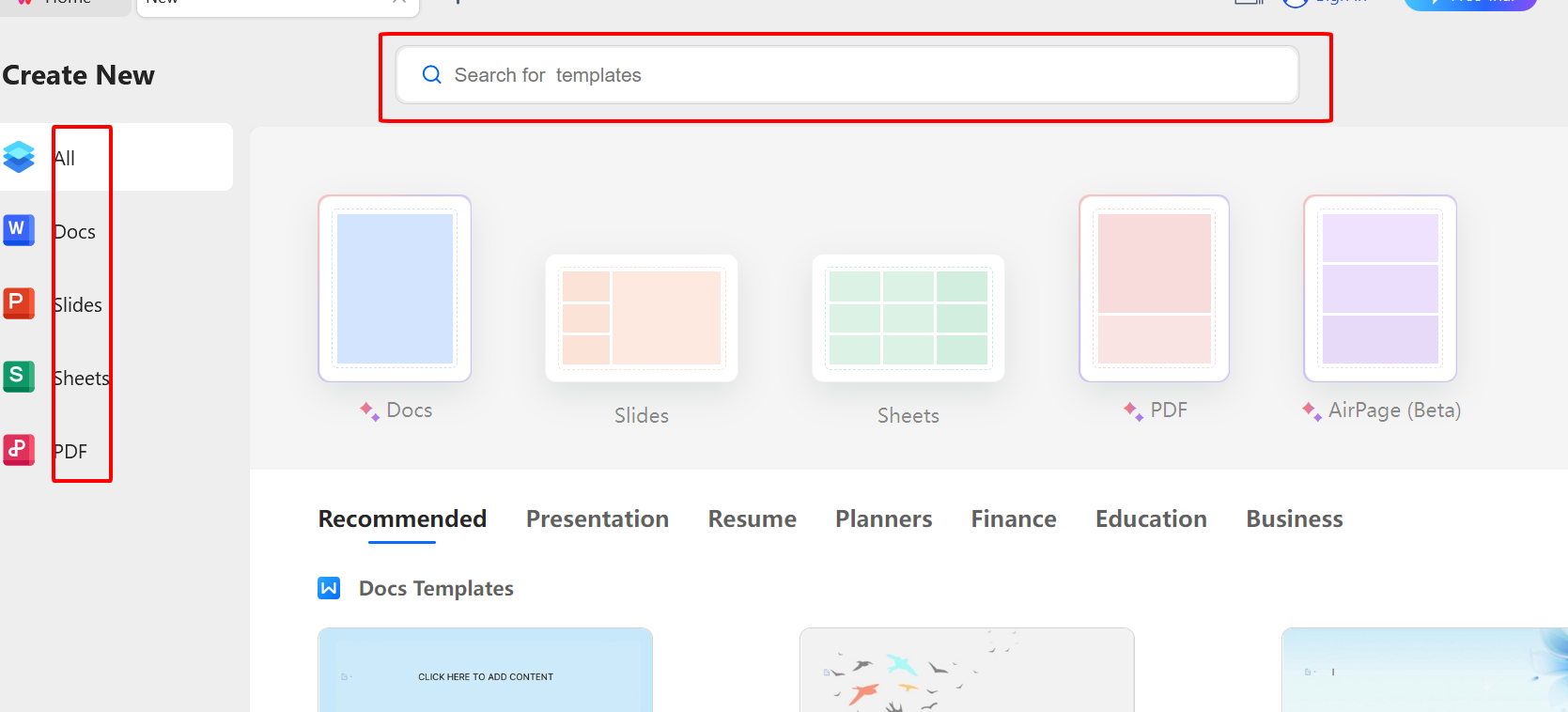
Task: Click the All layers icon in sidebar
Action: pos(19,157)
